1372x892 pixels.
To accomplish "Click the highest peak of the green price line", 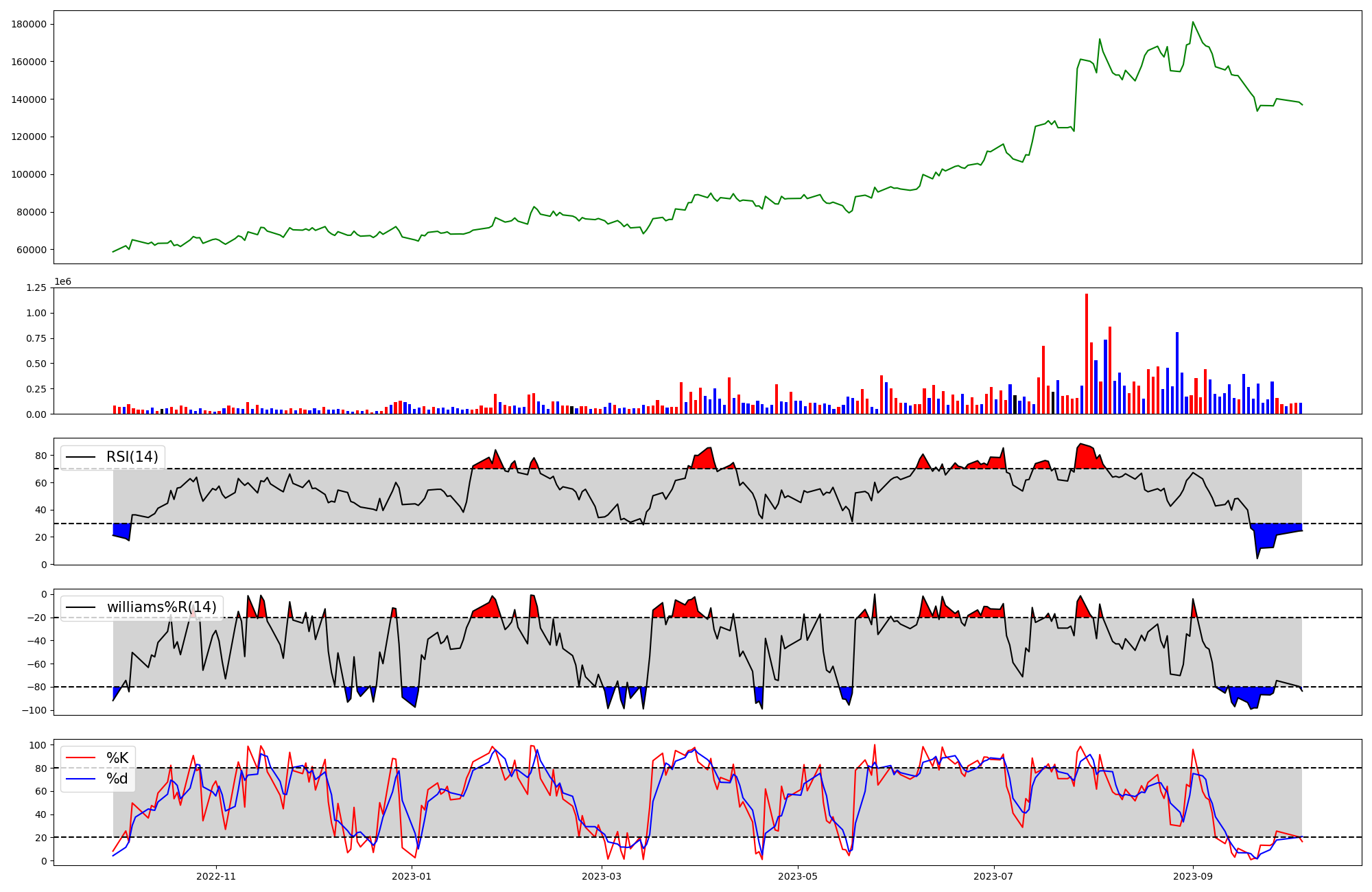I will tap(1193, 22).
